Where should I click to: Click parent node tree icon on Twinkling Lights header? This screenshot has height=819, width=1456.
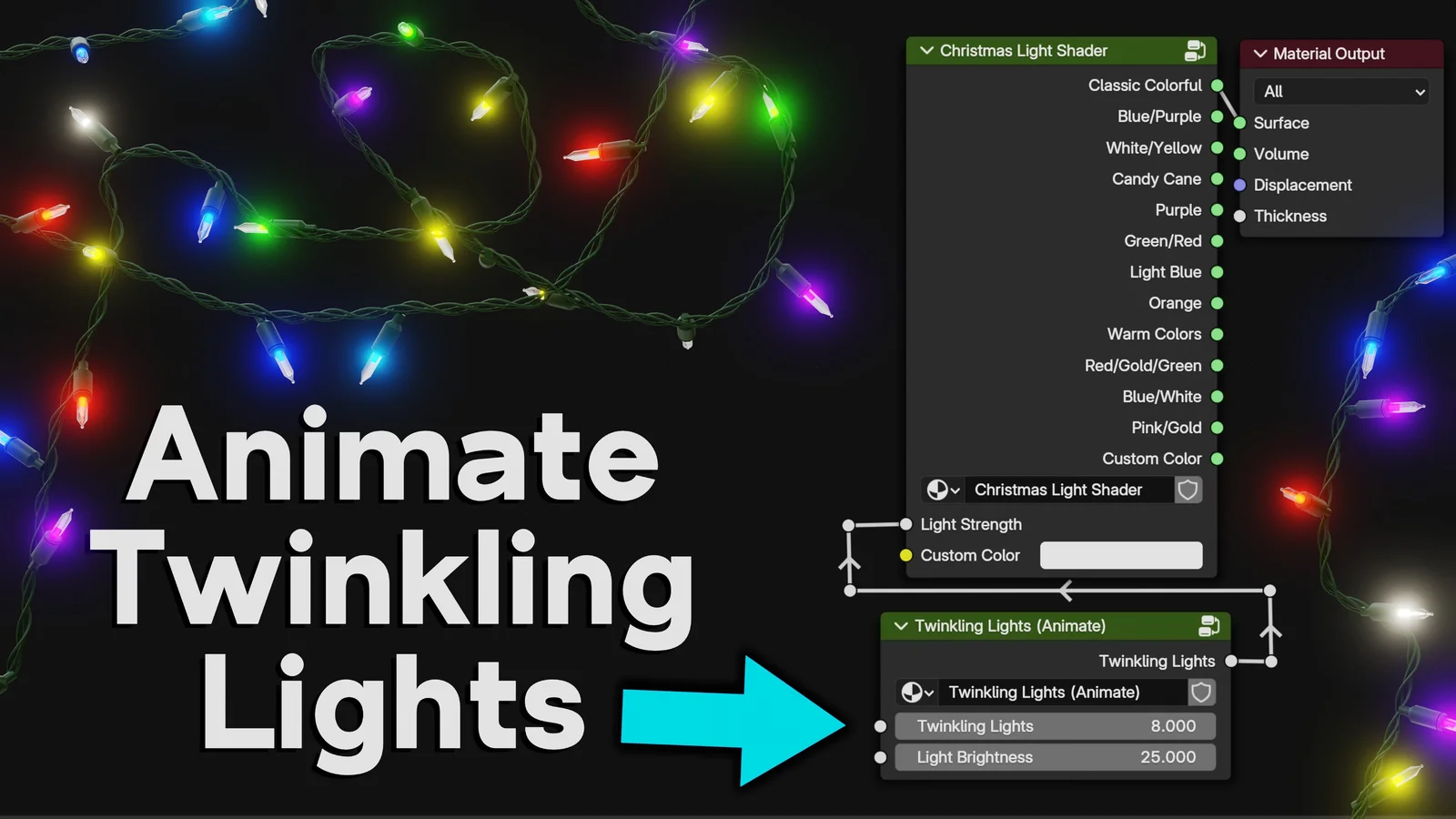point(1209,626)
